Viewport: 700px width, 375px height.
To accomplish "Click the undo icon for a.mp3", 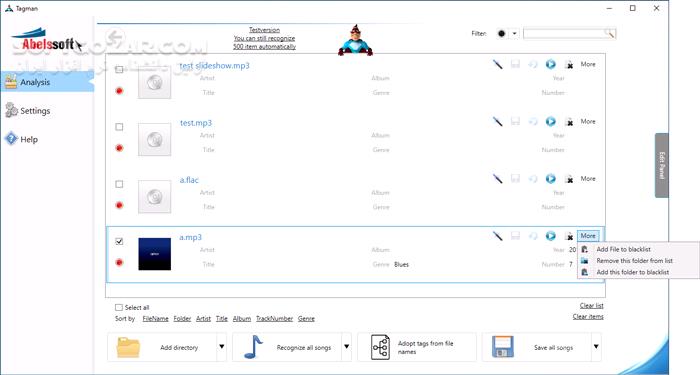I will coord(533,236).
